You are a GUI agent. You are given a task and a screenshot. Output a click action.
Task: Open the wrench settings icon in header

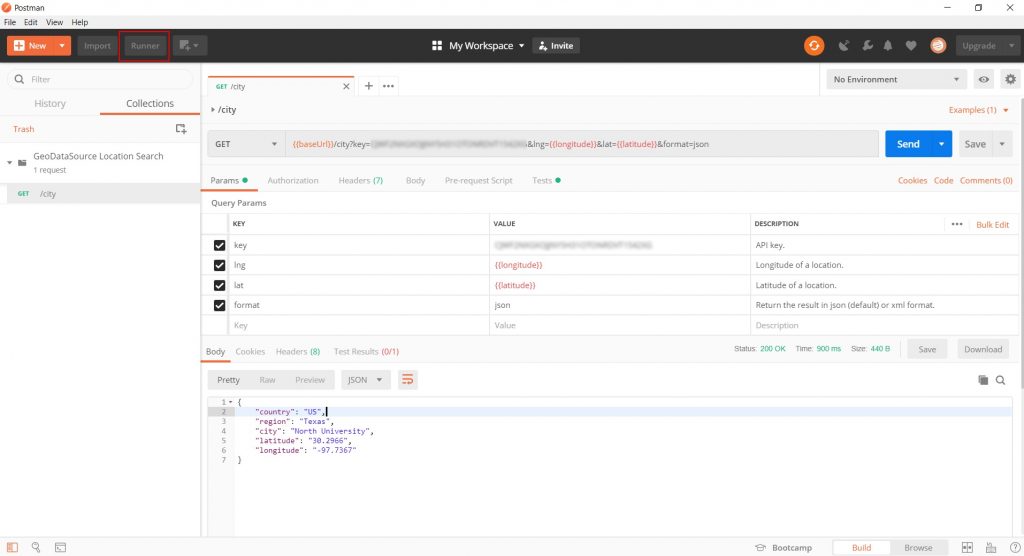coord(867,46)
